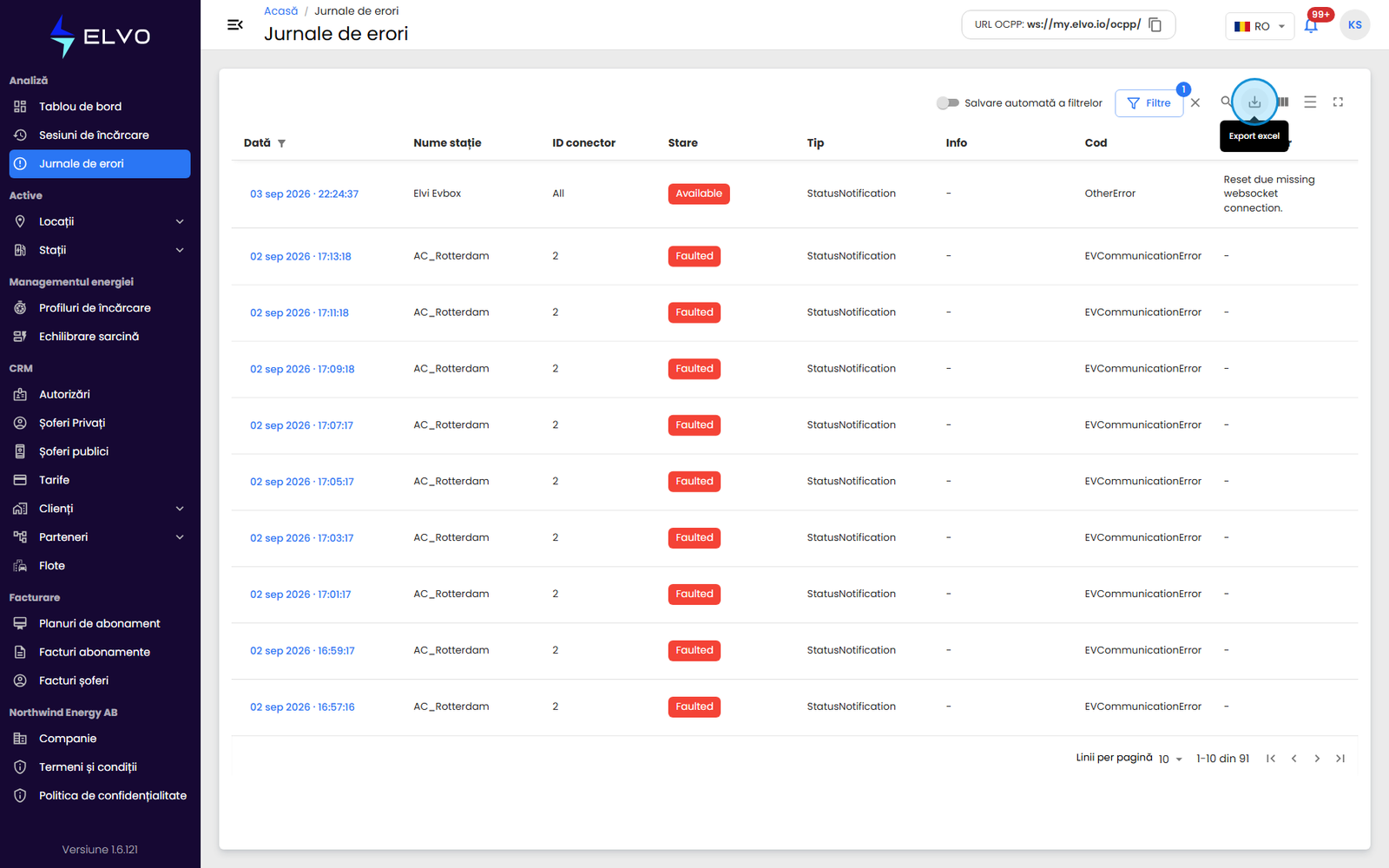Click the ELVO logo
Viewport: 1389px width, 868px height.
[x=100, y=36]
